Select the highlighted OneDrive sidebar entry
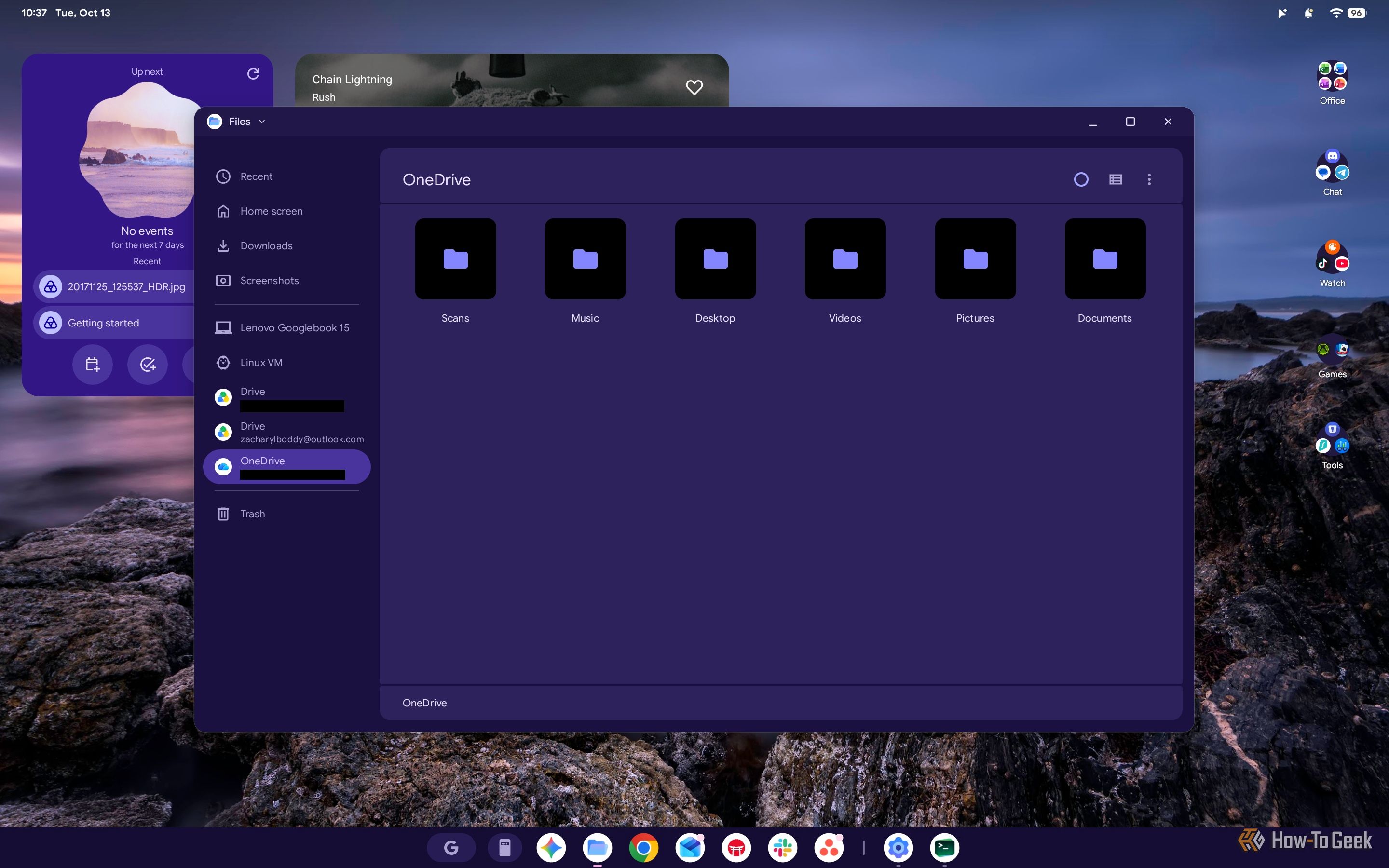The width and height of the screenshot is (1389, 868). coord(287,467)
